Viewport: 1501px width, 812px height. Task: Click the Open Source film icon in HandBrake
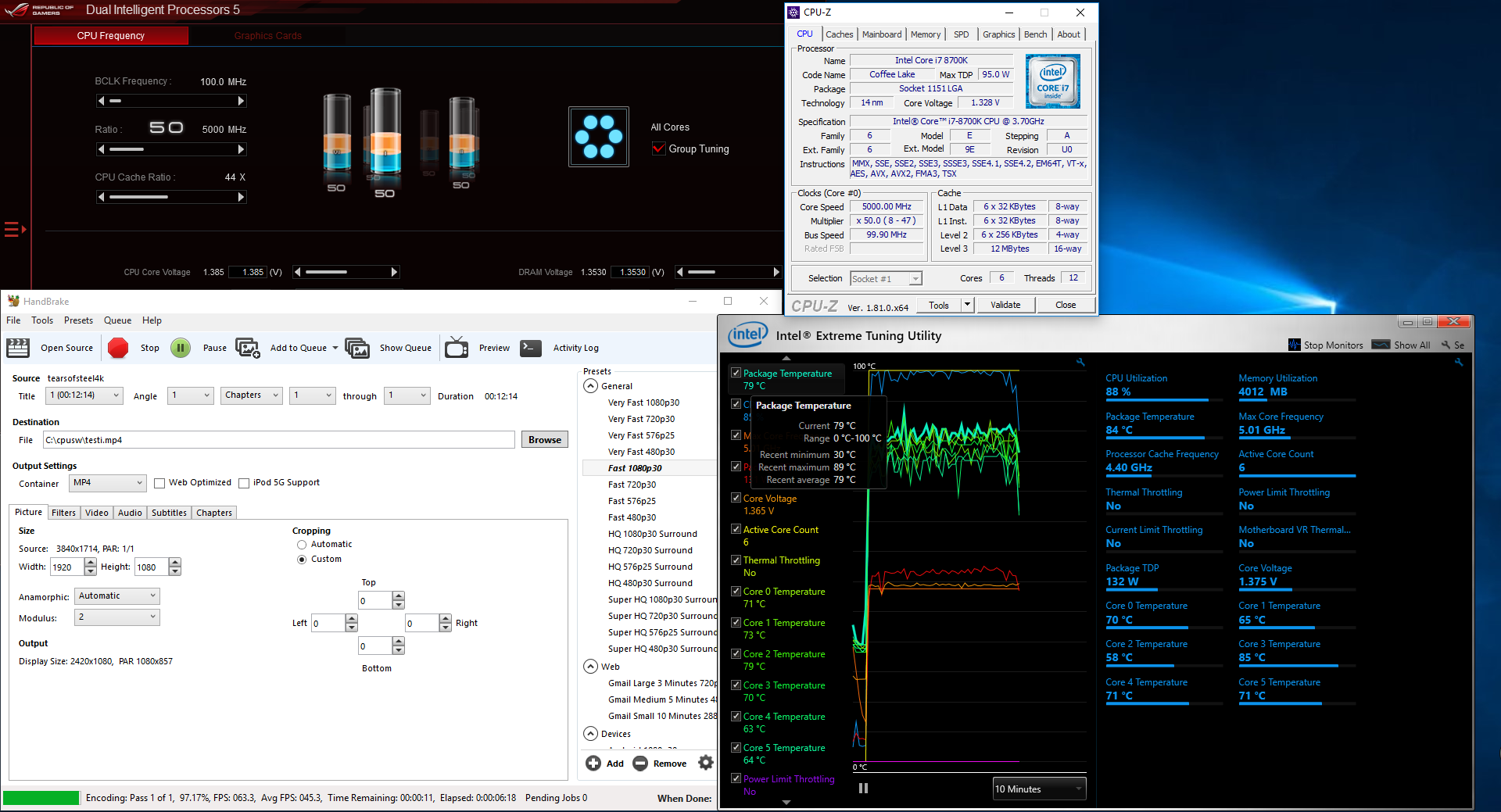18,348
